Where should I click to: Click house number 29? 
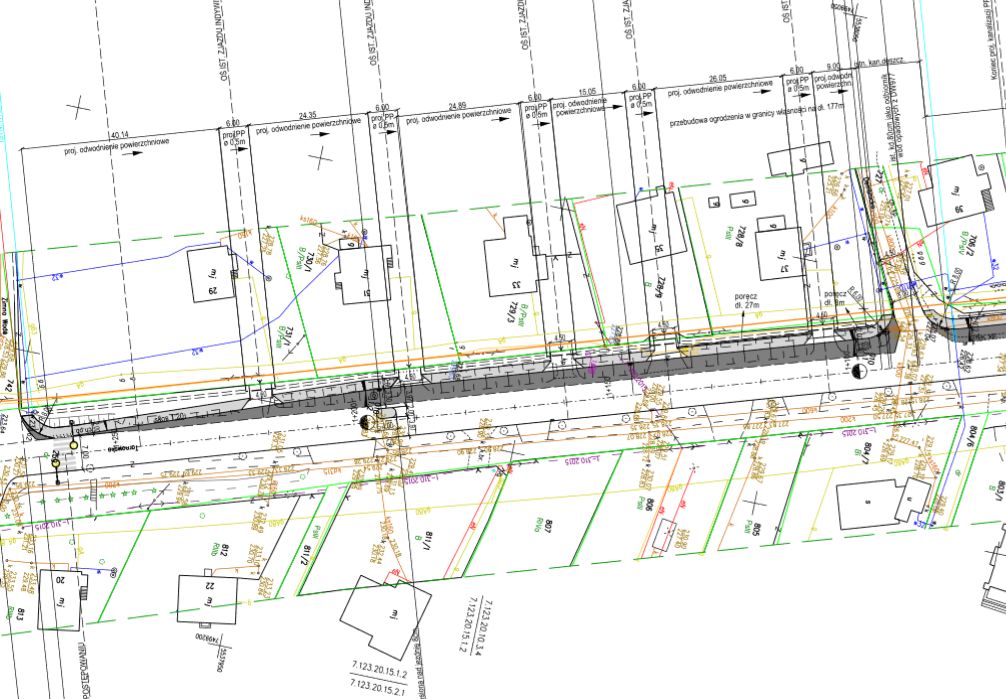213,290
